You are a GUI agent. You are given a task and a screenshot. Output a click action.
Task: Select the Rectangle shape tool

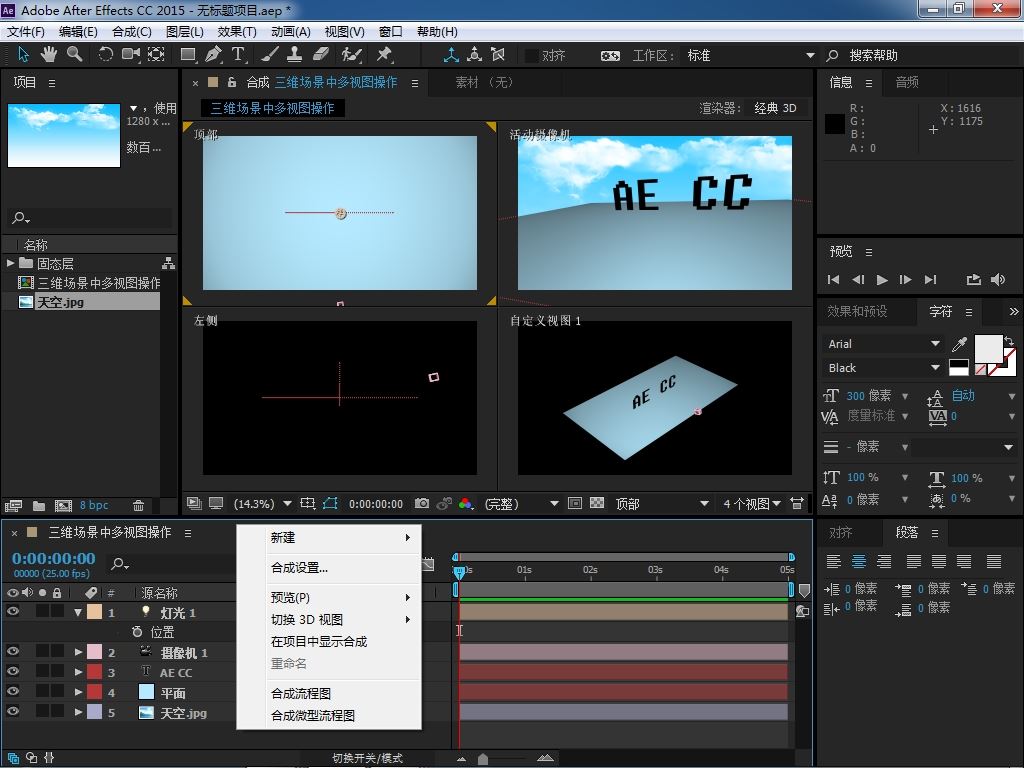188,55
